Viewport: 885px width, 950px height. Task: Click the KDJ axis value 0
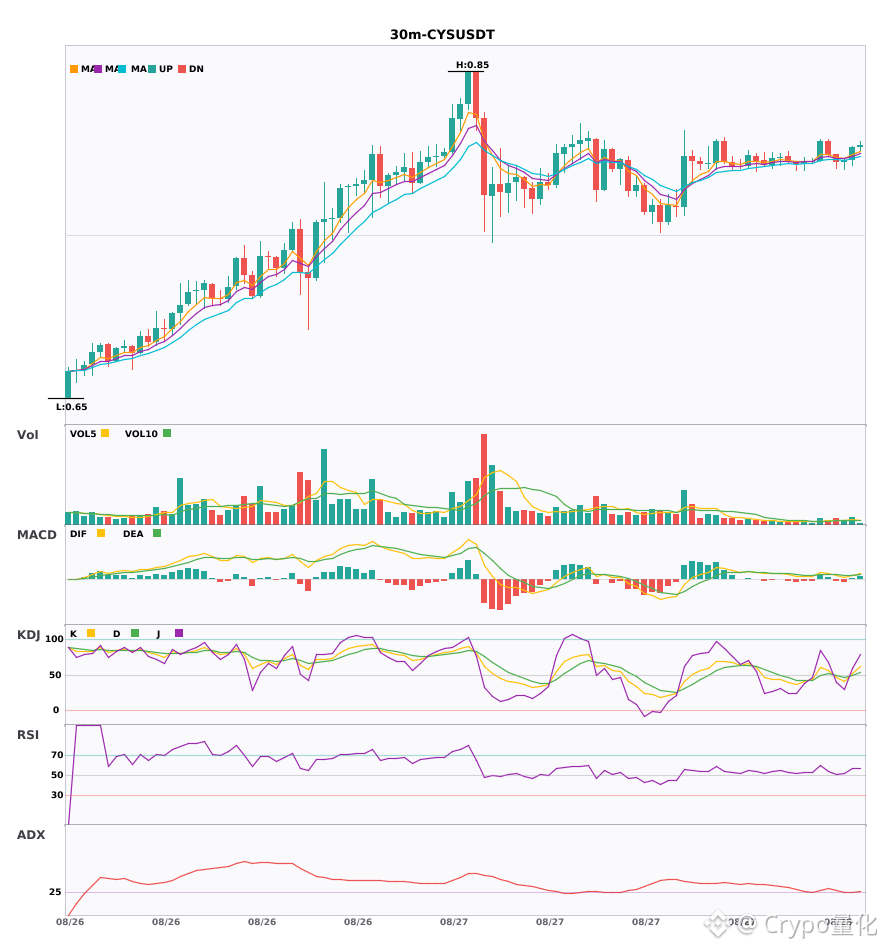pos(56,710)
